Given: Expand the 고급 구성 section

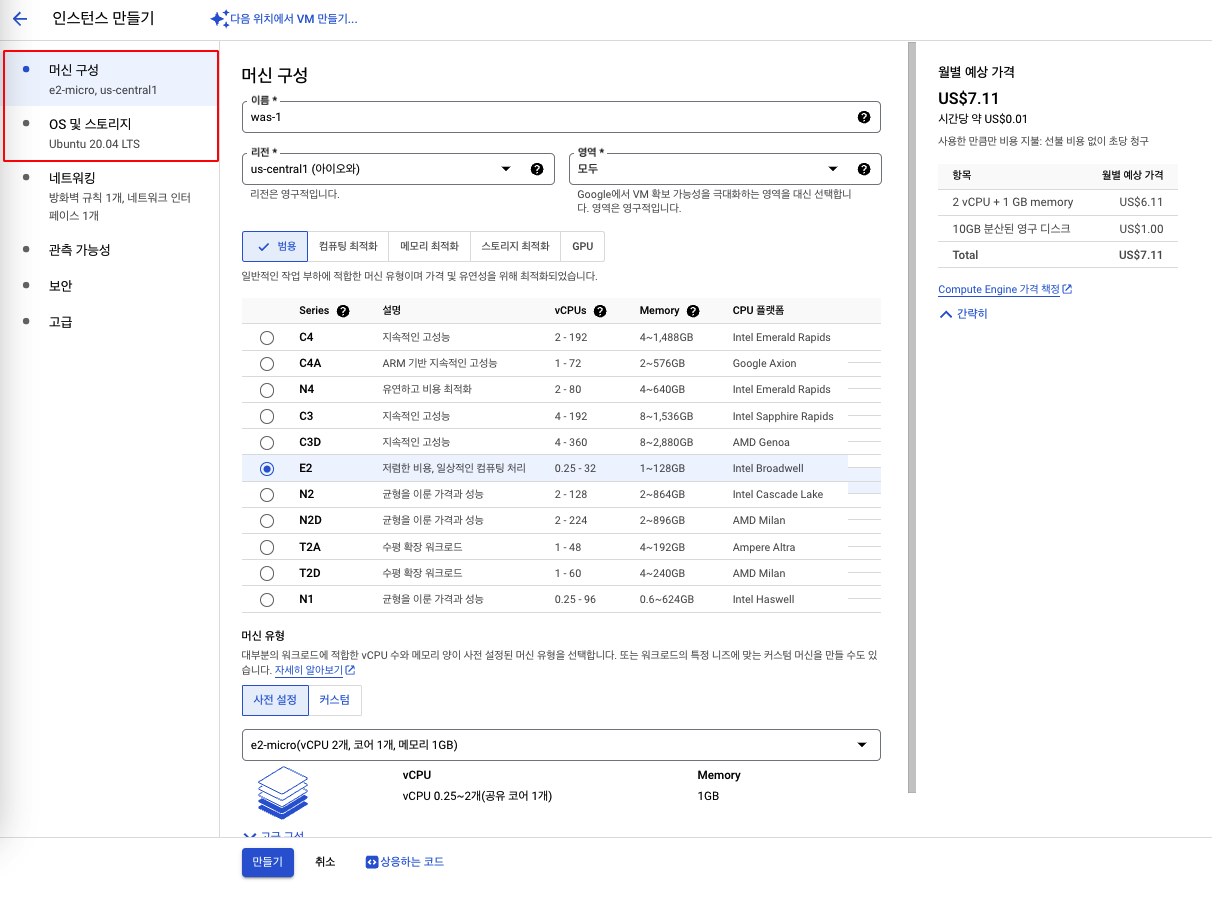Looking at the screenshot, I should coord(273,834).
